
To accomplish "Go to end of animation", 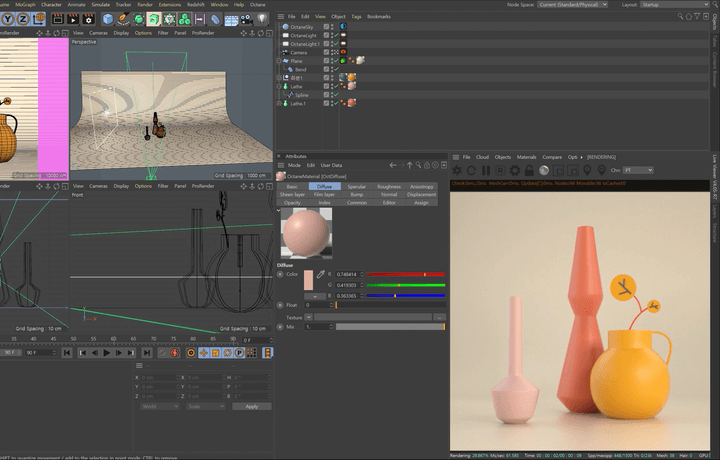I will coord(146,353).
